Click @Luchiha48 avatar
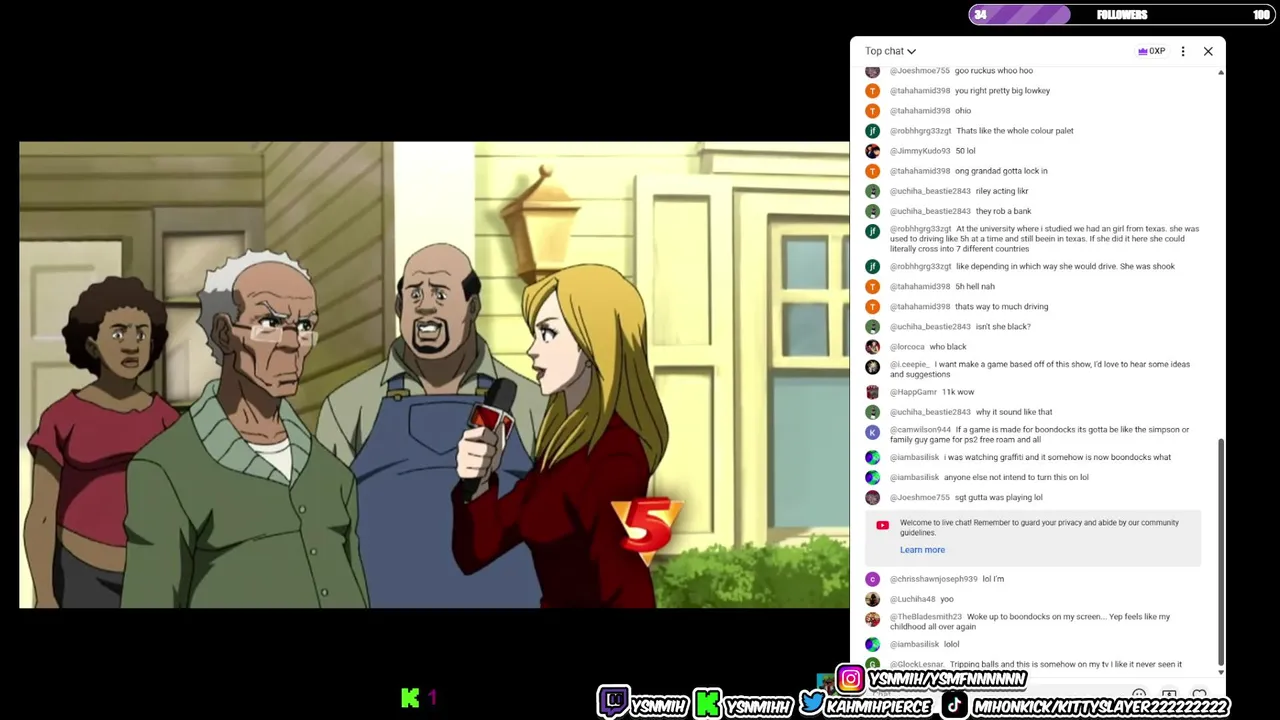The height and width of the screenshot is (720, 1280). click(x=872, y=599)
